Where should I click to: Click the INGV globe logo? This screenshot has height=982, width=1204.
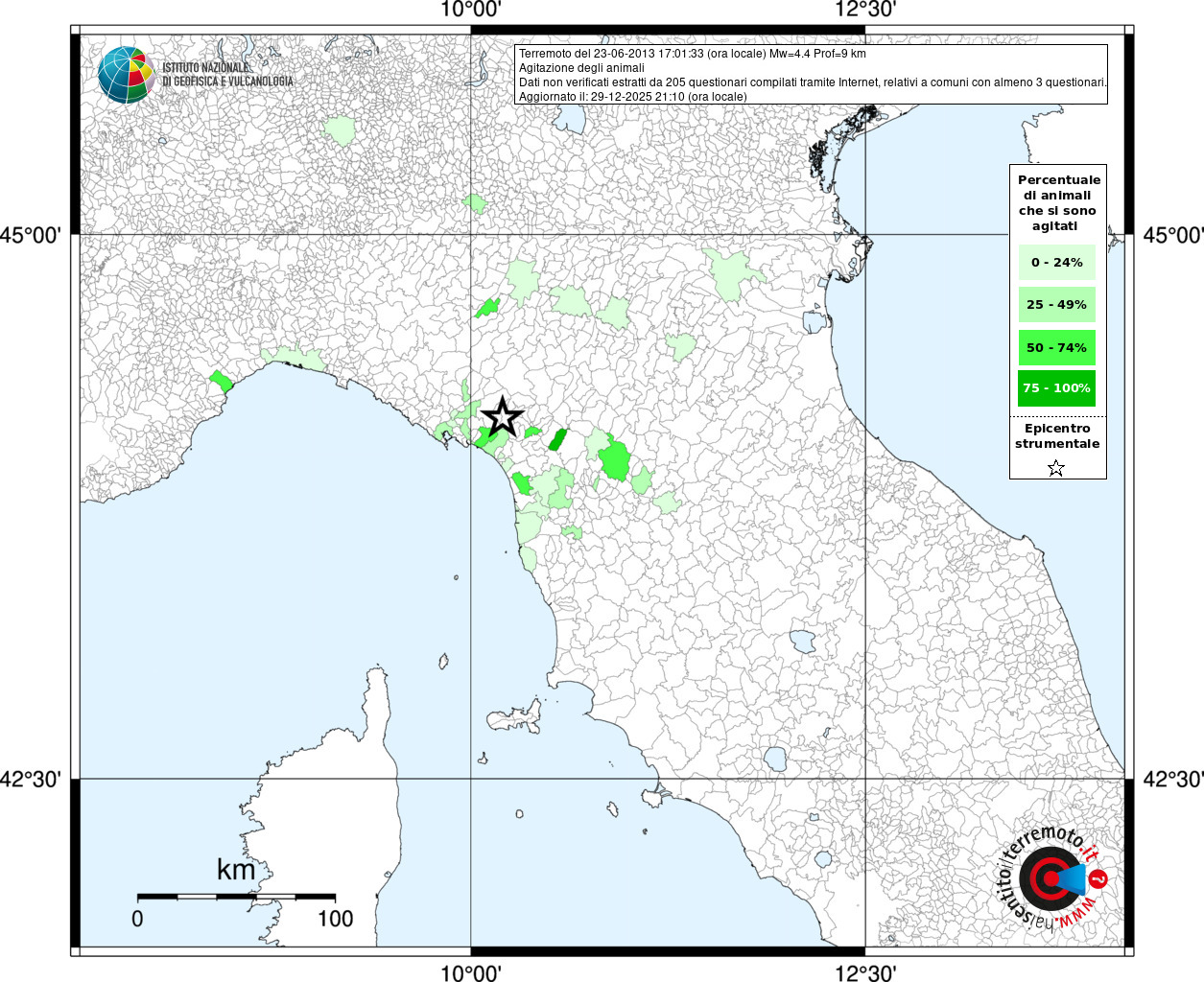coord(126,75)
